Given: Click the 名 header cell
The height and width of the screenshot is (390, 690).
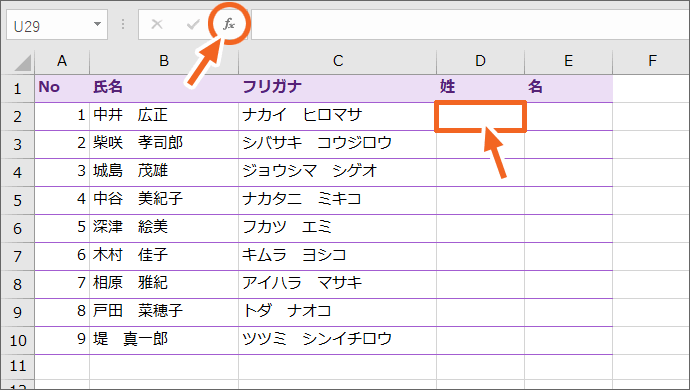Looking at the screenshot, I should coord(568,88).
